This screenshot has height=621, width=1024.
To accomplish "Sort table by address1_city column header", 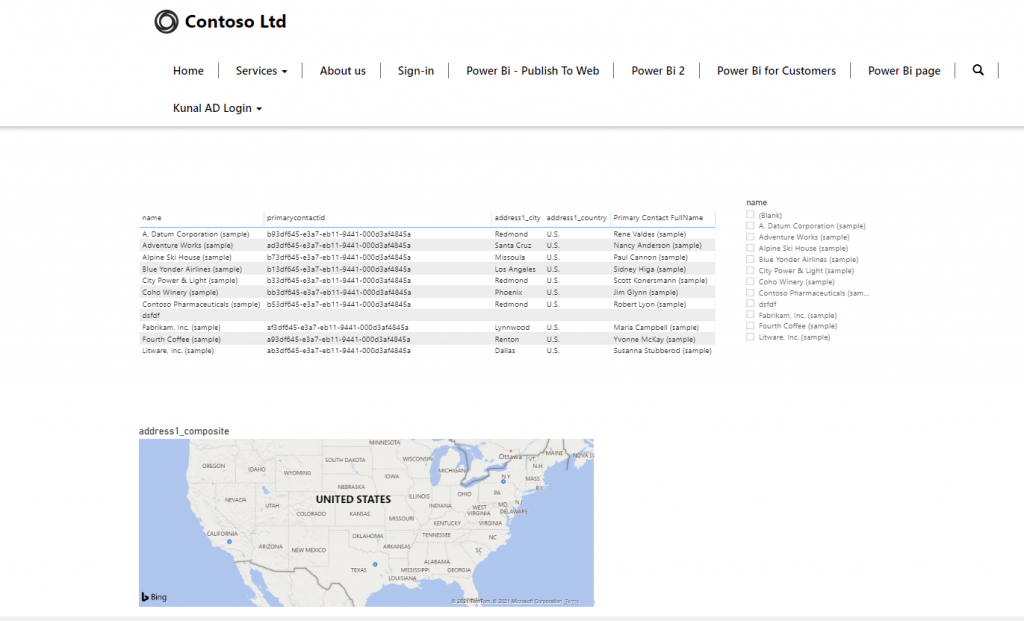I will pos(517,217).
